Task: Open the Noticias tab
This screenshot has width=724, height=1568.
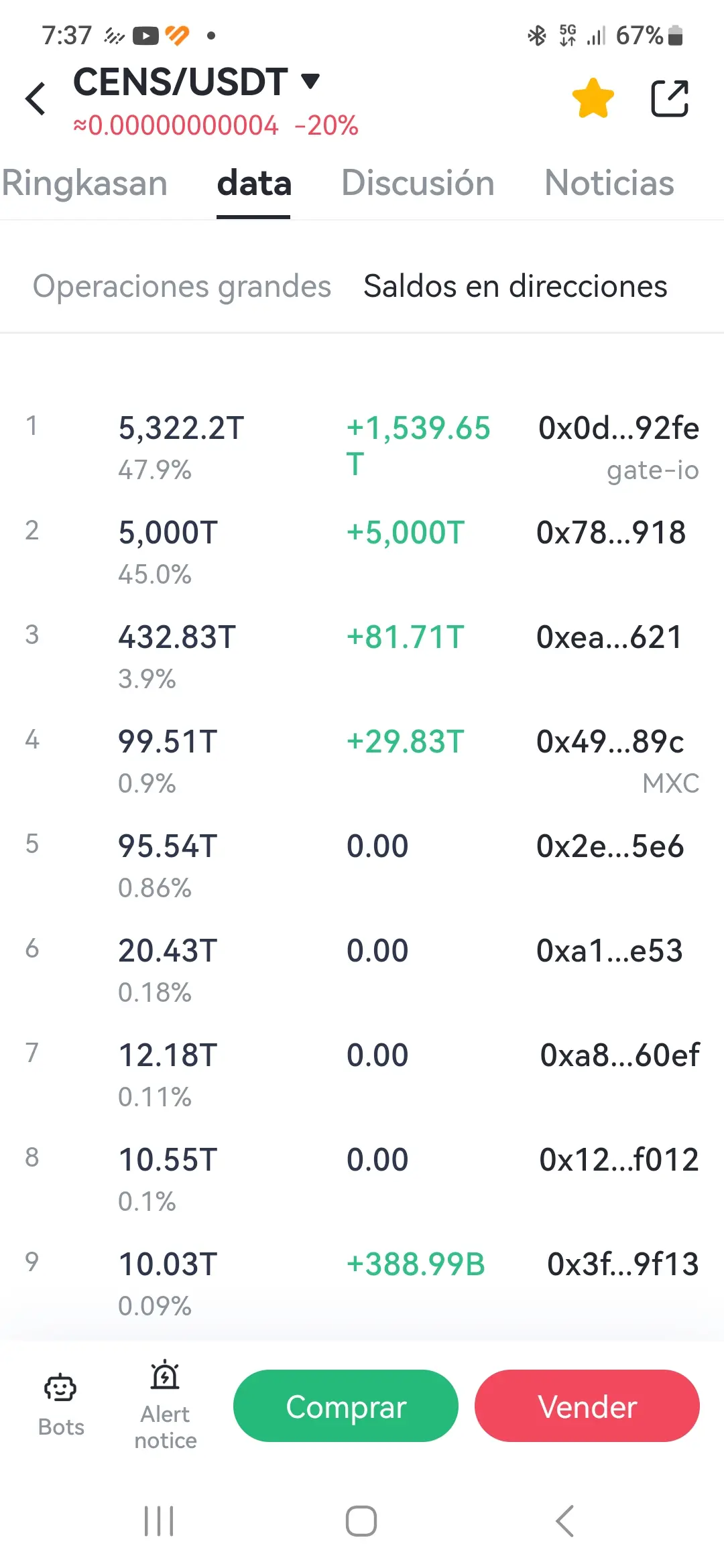Action: click(x=609, y=183)
